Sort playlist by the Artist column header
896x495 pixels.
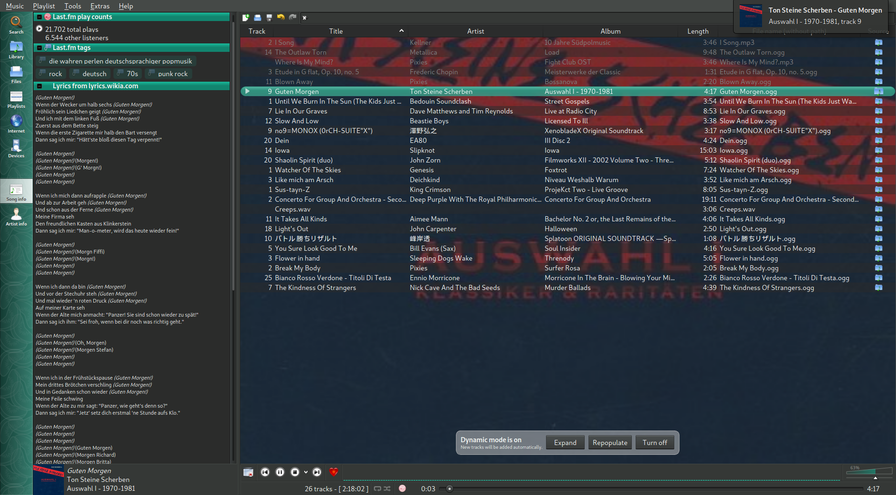pyautogui.click(x=475, y=31)
